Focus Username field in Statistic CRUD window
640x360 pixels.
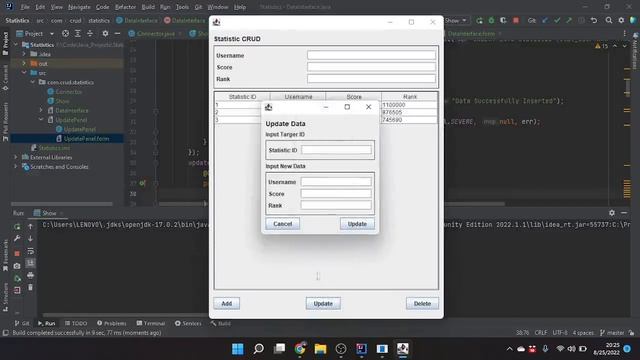pos(371,55)
